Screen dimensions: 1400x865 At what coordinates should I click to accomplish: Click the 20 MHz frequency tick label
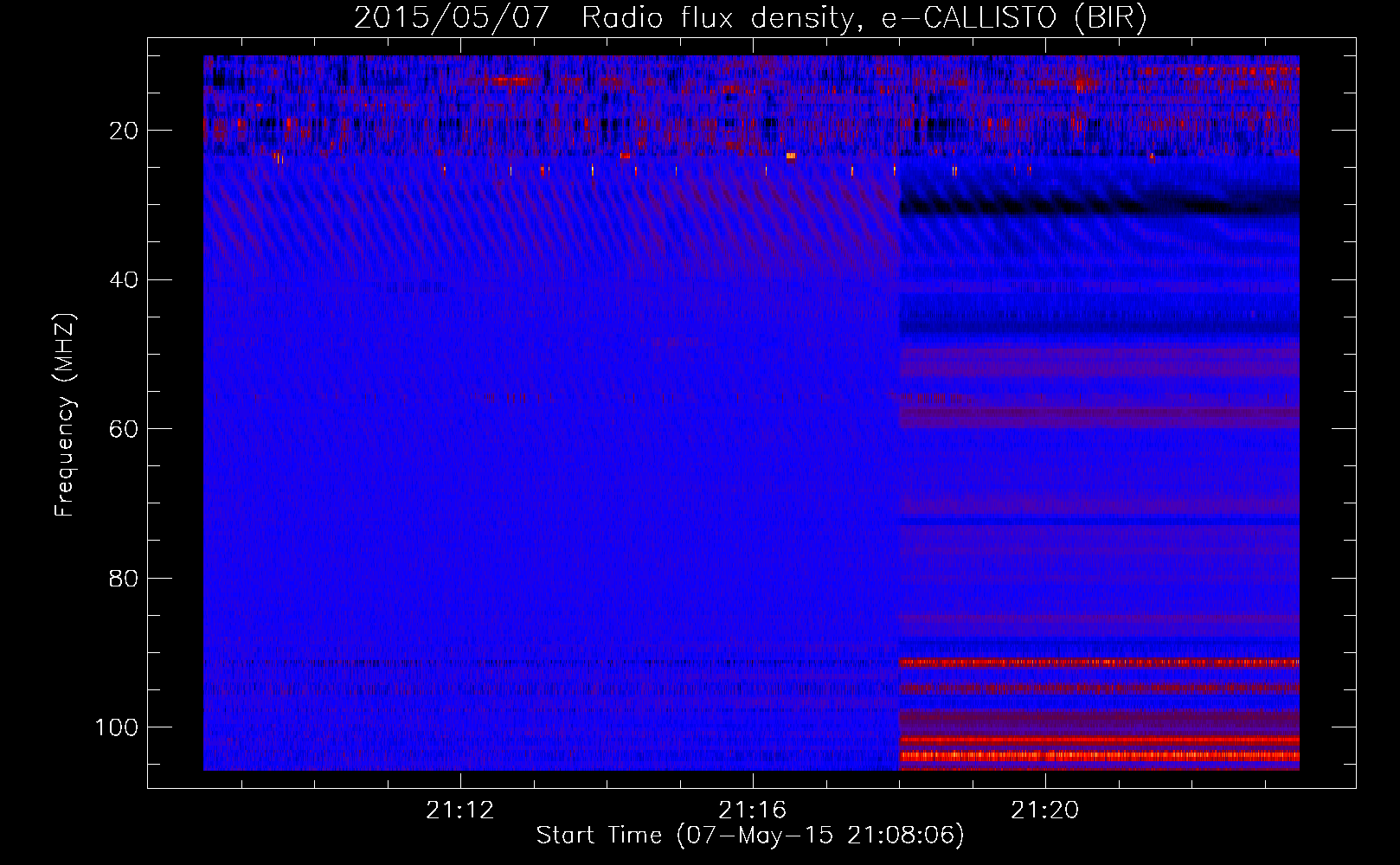(x=125, y=131)
